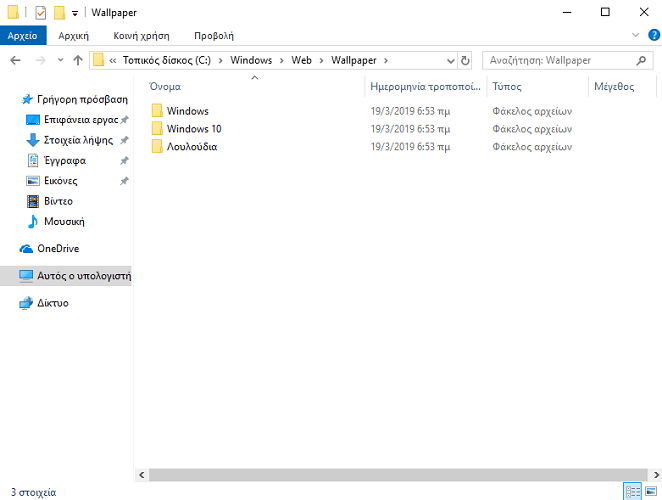Screen dimensions: 662x500
Task: Open OneDrive in navigation pane
Action: pyautogui.click(x=58, y=248)
